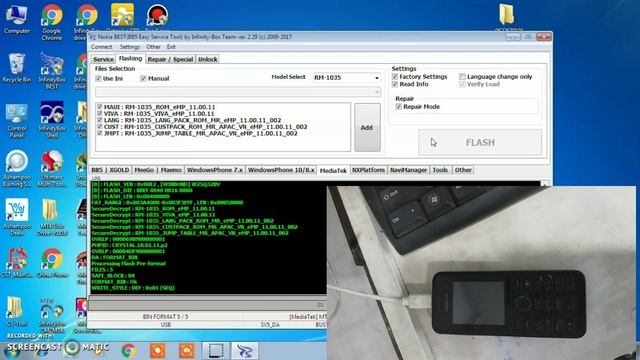Uncheck the MAUI ROM file entry
640x360 pixels.
100,107
